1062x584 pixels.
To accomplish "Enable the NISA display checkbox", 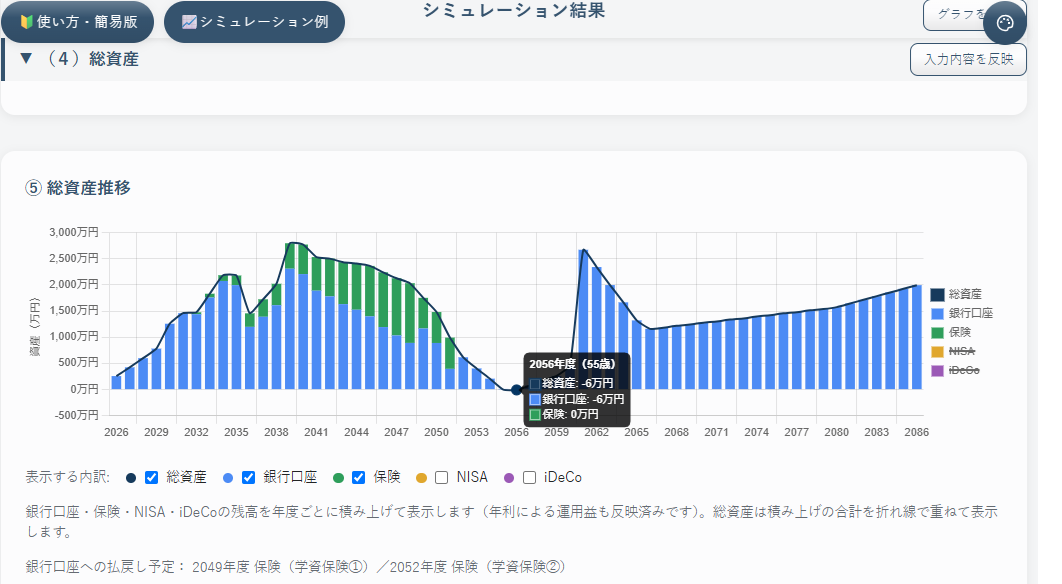I will point(442,478).
